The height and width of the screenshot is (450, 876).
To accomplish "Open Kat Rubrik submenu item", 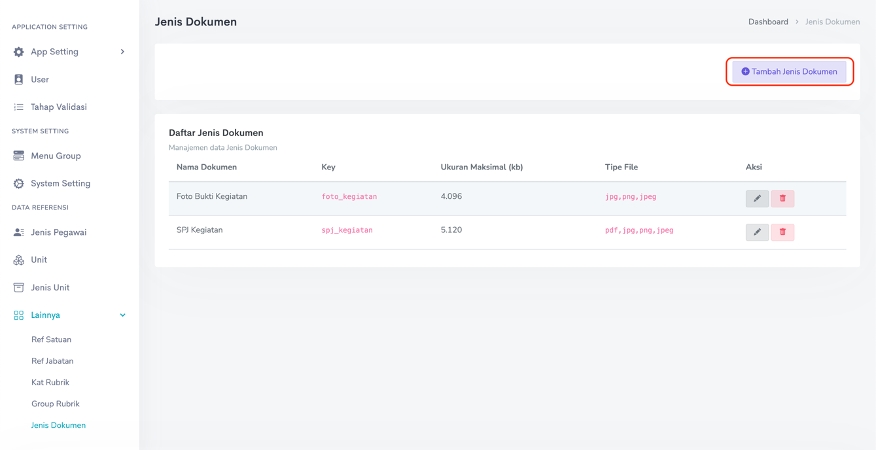I will pos(50,382).
